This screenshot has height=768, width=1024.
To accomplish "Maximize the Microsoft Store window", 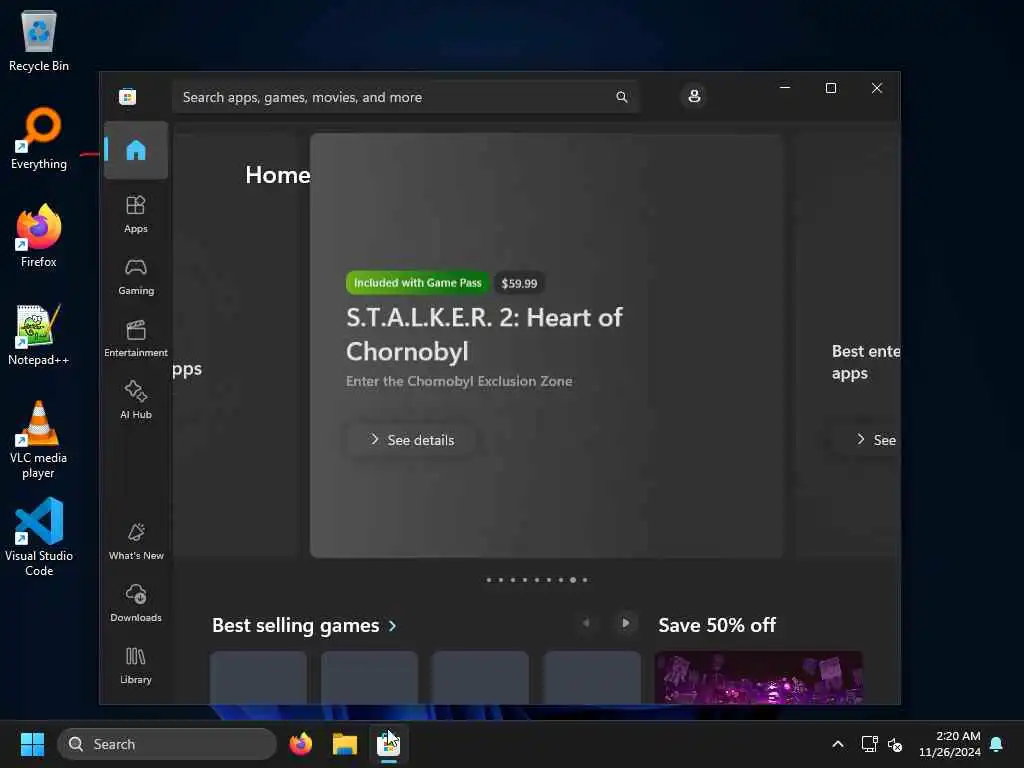I will [831, 88].
